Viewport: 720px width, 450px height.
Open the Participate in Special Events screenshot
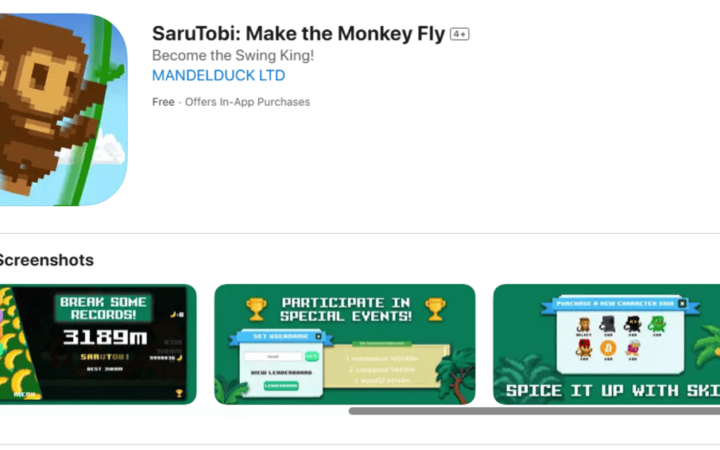[345, 344]
